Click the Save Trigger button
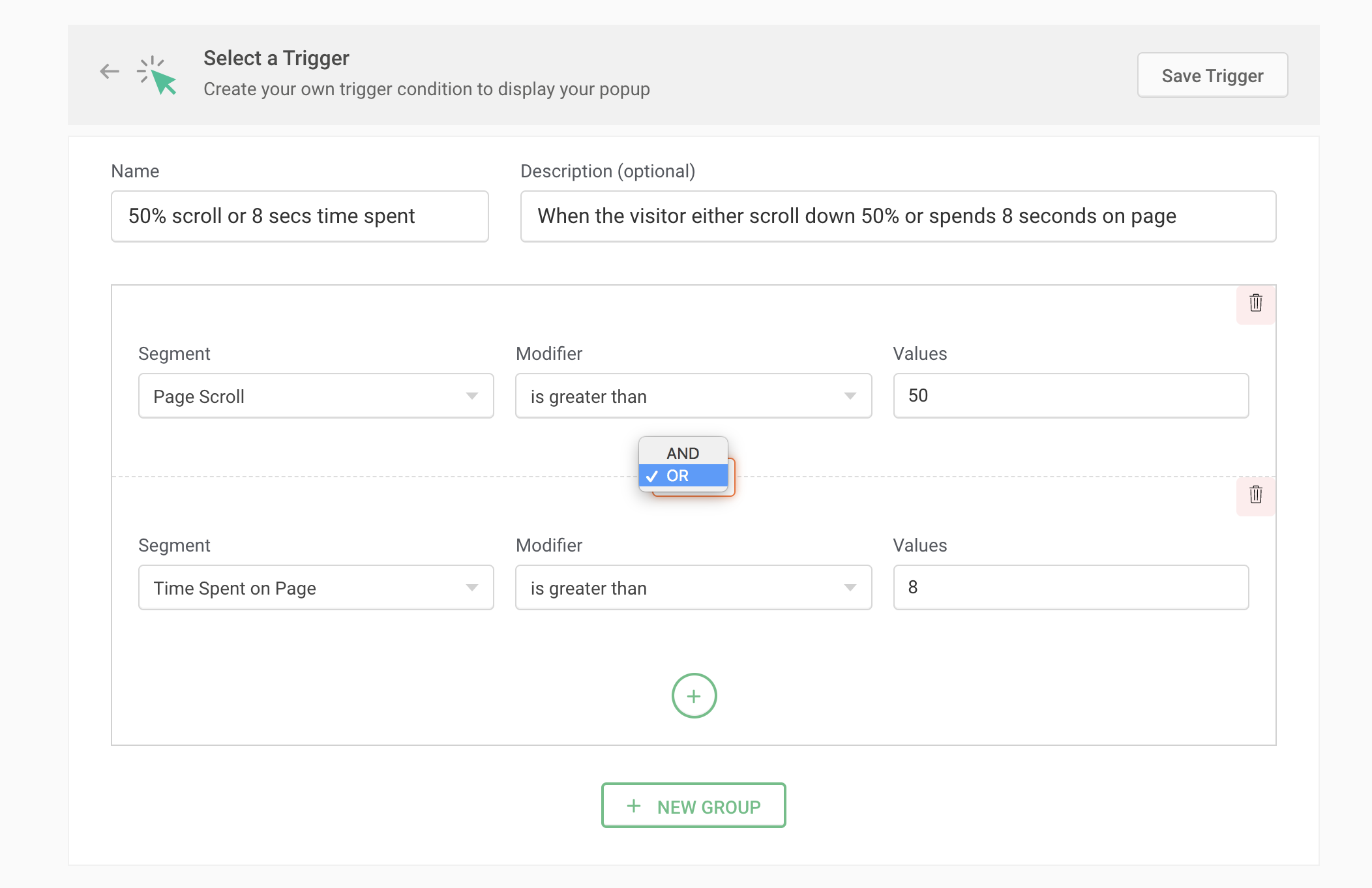 (x=1212, y=76)
